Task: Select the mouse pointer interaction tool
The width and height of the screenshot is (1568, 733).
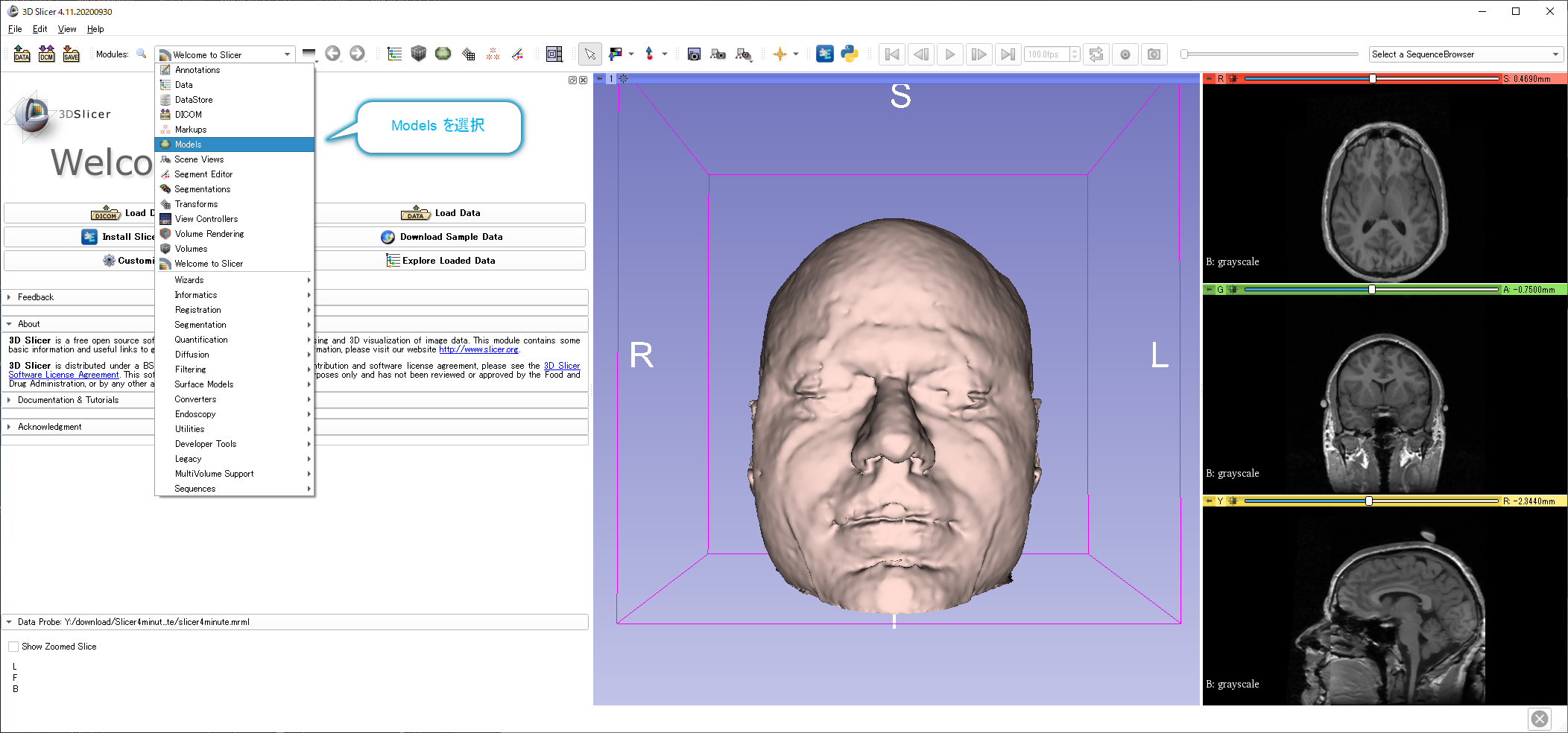Action: [589, 54]
